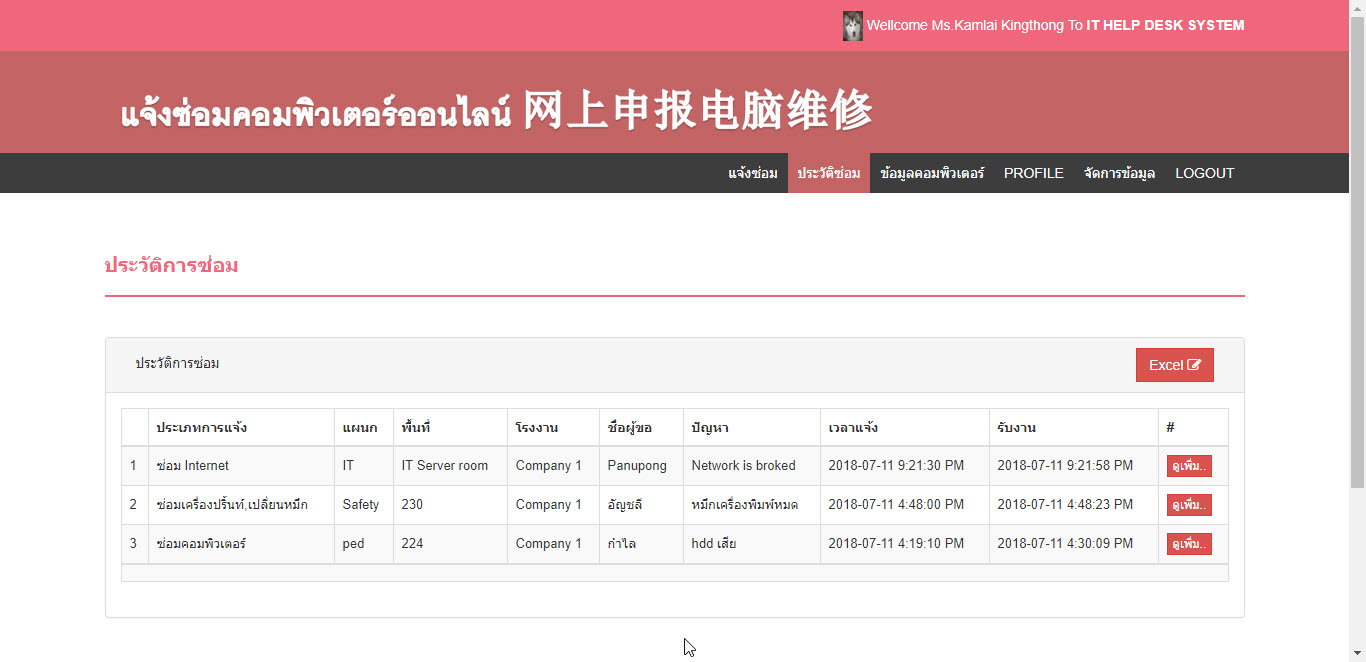Click the '2018-07-11 4:48:00 PM' cell

point(905,505)
